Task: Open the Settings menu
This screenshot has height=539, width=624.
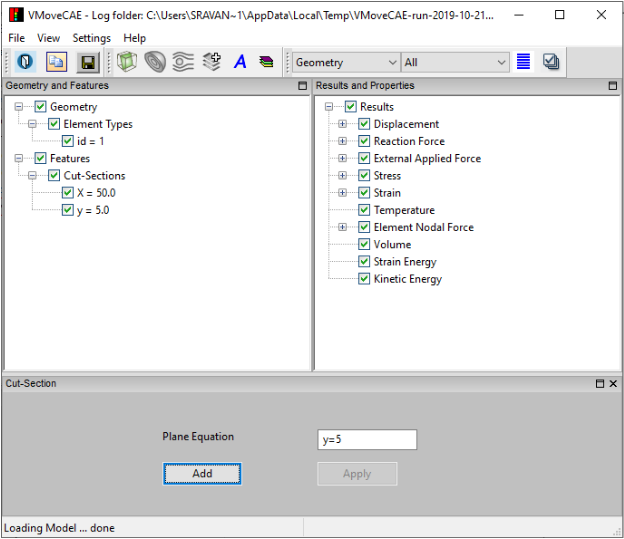Action: pyautogui.click(x=92, y=38)
